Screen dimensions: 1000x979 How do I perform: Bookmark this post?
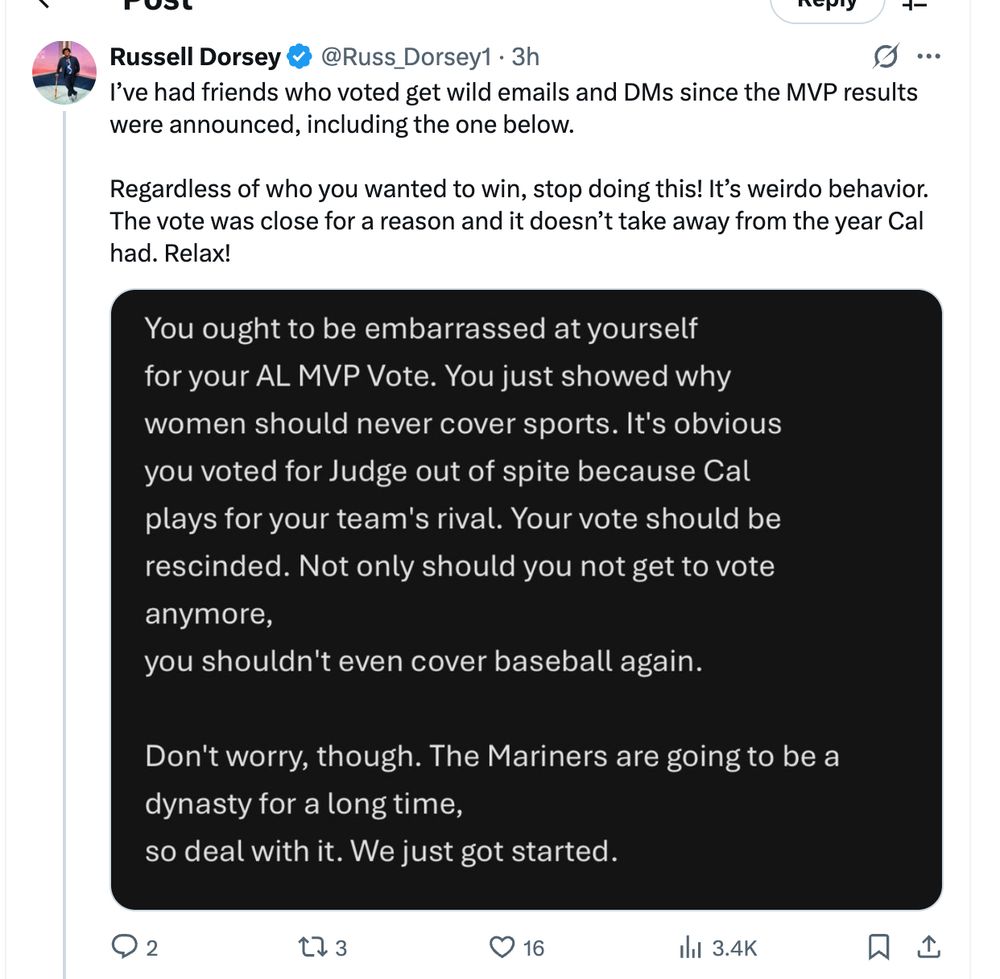(x=879, y=946)
